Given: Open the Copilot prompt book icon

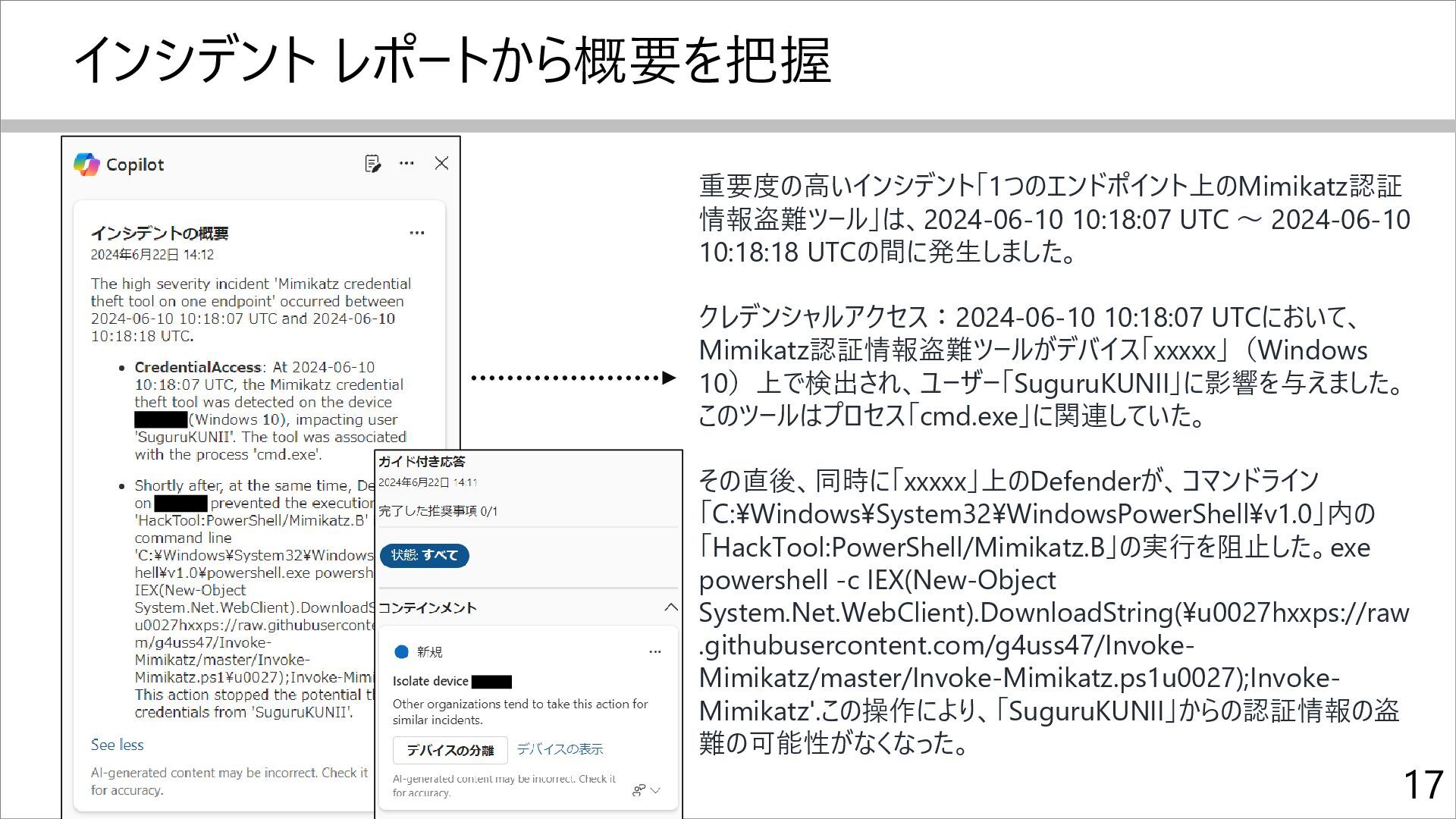Looking at the screenshot, I should click(x=372, y=163).
